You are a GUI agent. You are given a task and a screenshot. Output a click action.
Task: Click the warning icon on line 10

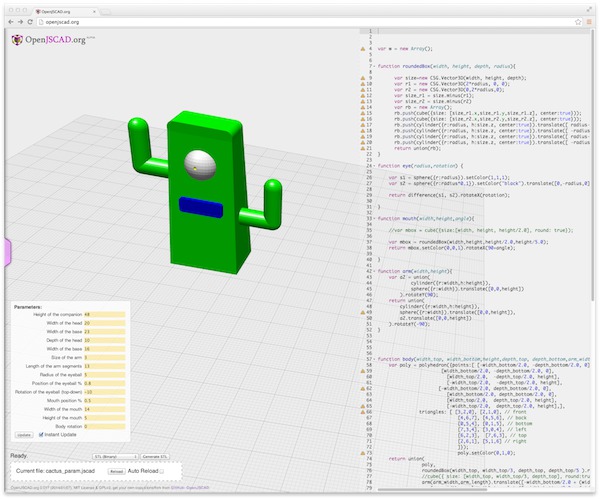point(363,84)
